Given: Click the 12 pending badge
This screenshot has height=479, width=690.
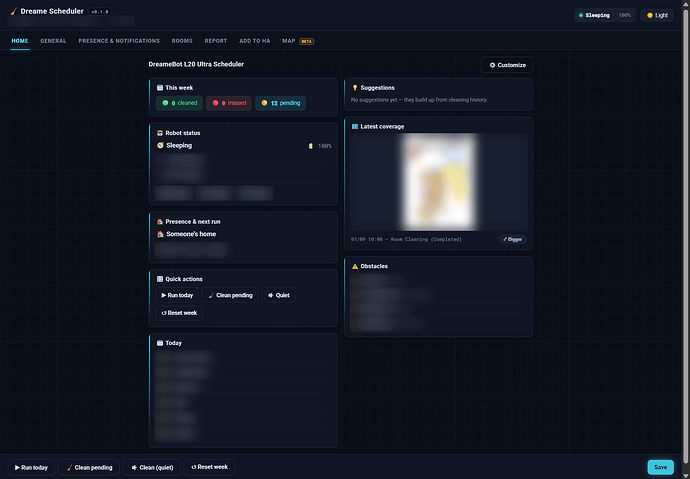Looking at the screenshot, I should click(280, 103).
